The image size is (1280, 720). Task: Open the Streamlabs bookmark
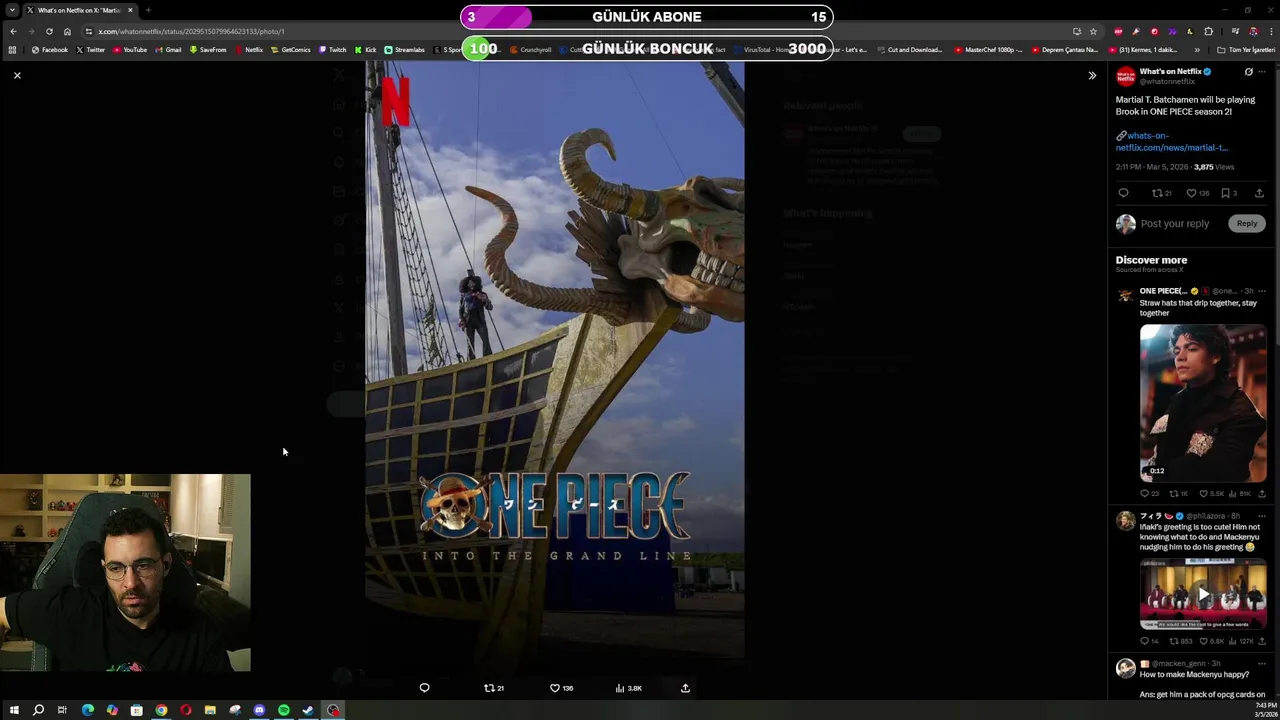pyautogui.click(x=404, y=50)
